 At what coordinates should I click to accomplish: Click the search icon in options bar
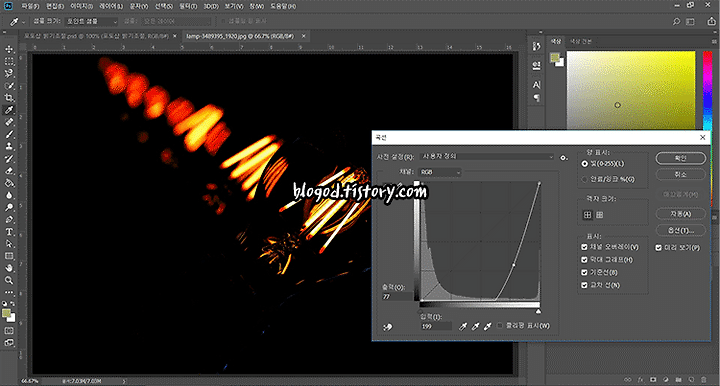[x=676, y=22]
